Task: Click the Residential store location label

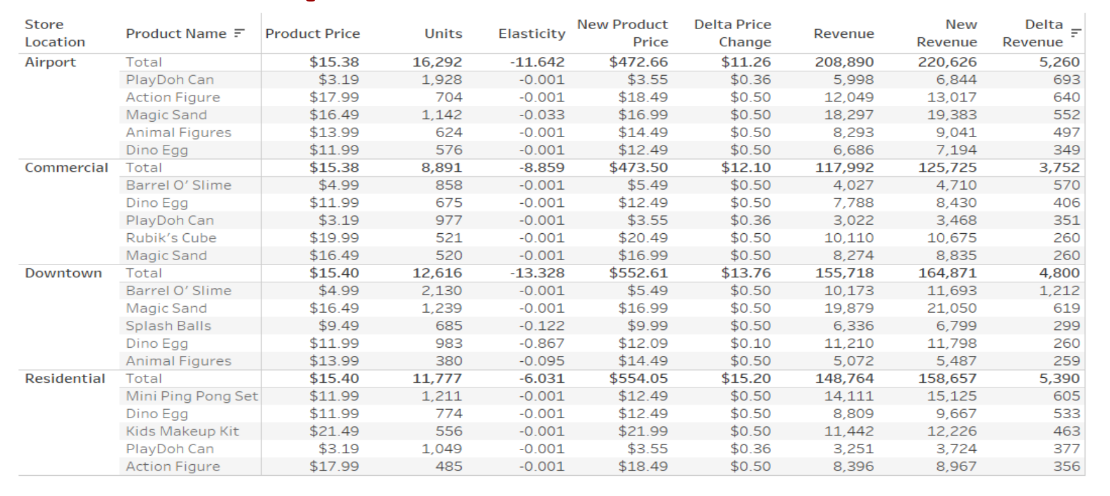Action: pyautogui.click(x=65, y=378)
